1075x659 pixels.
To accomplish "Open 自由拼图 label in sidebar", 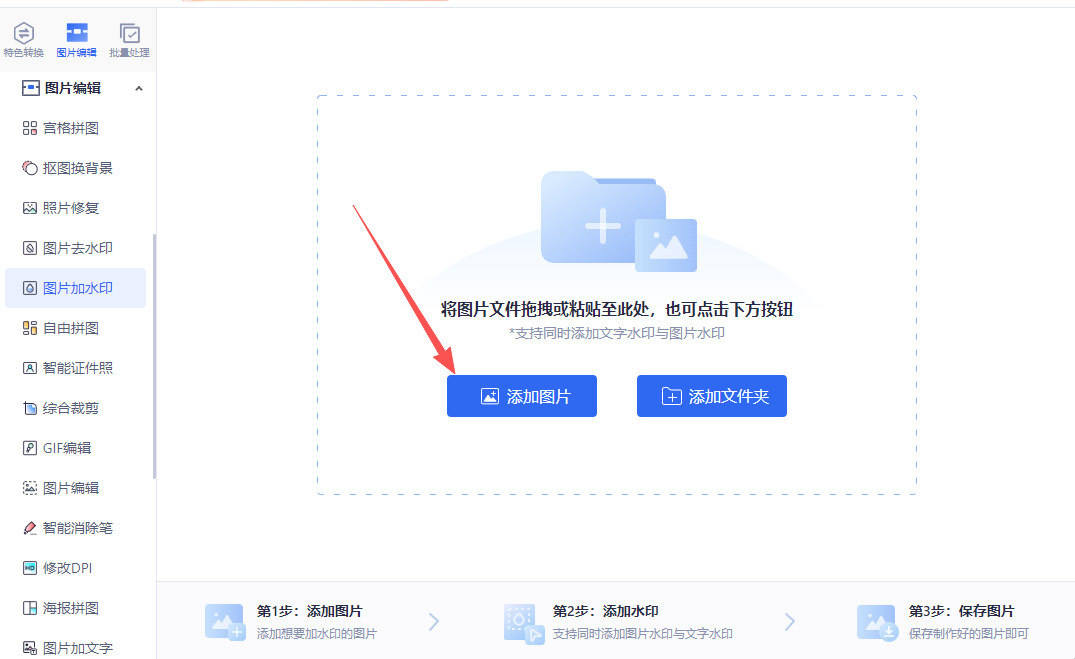I will [71, 328].
